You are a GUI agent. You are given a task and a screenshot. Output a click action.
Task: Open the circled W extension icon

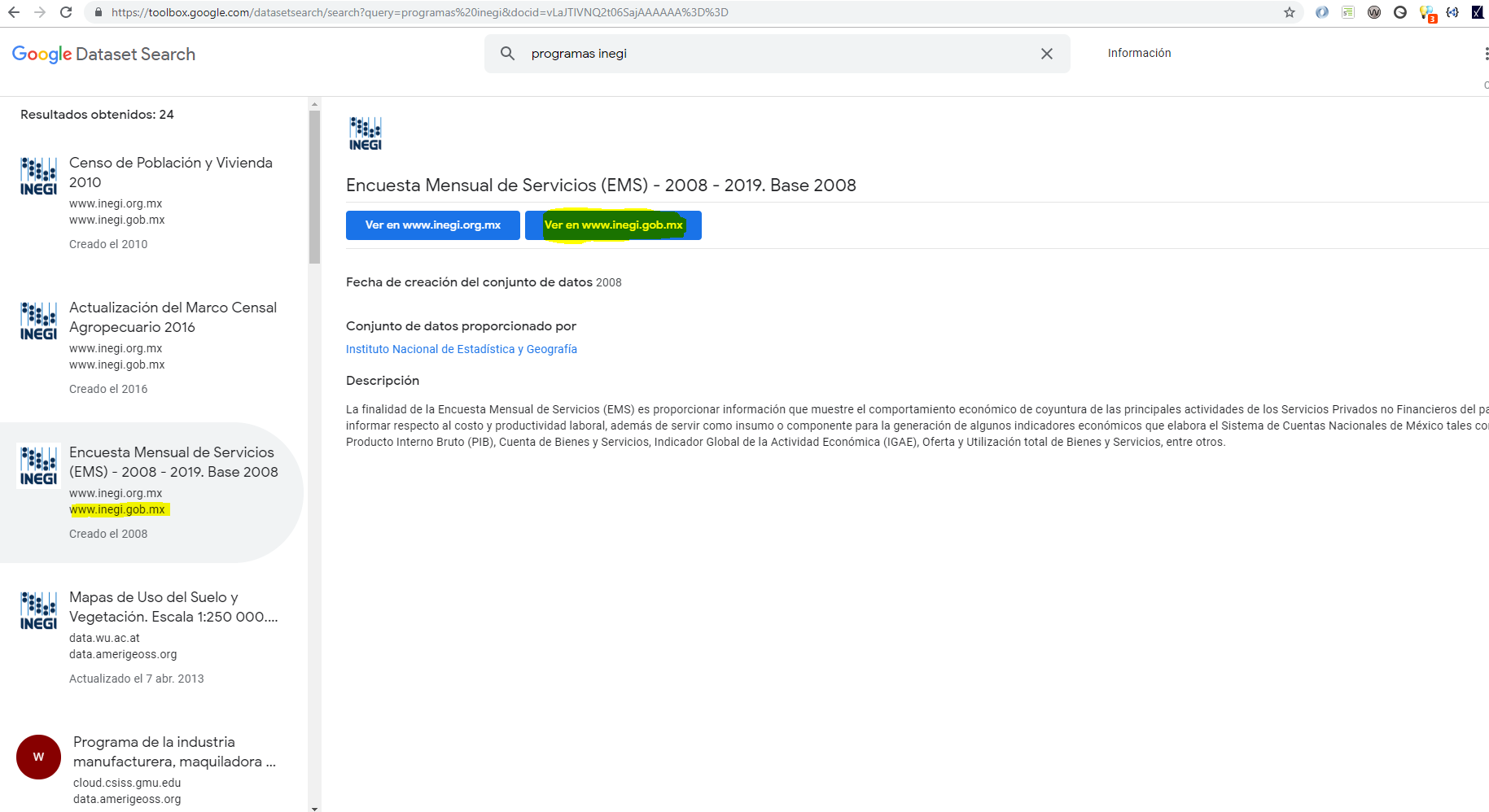click(1374, 12)
